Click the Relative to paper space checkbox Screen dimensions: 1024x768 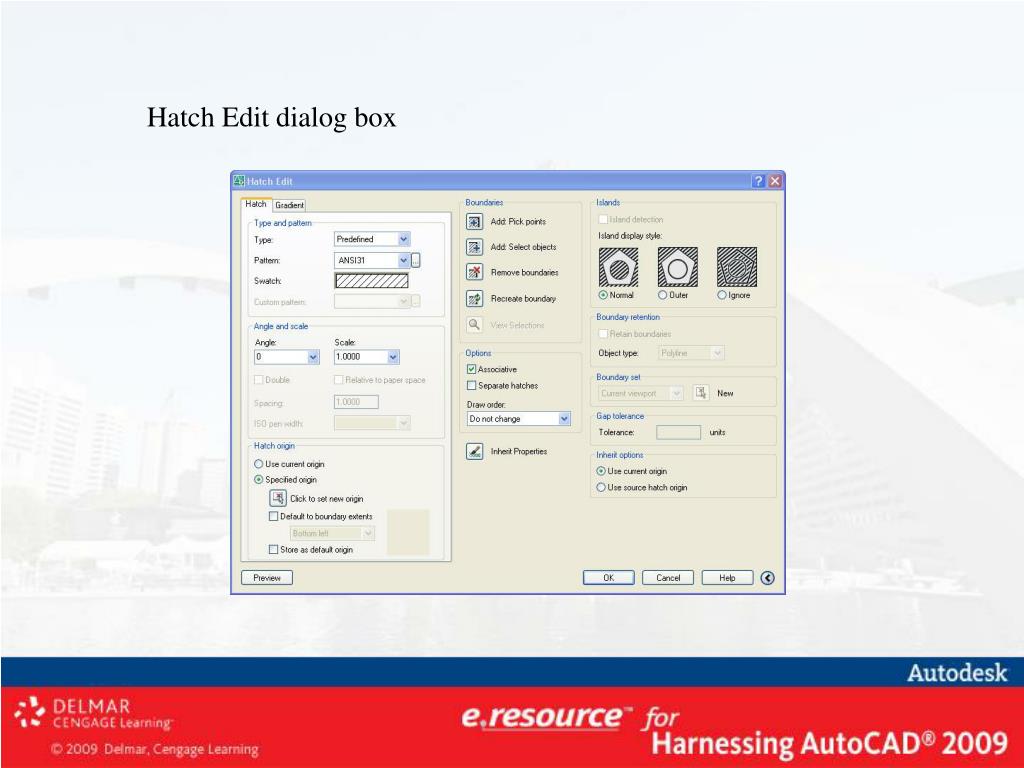tap(338, 380)
